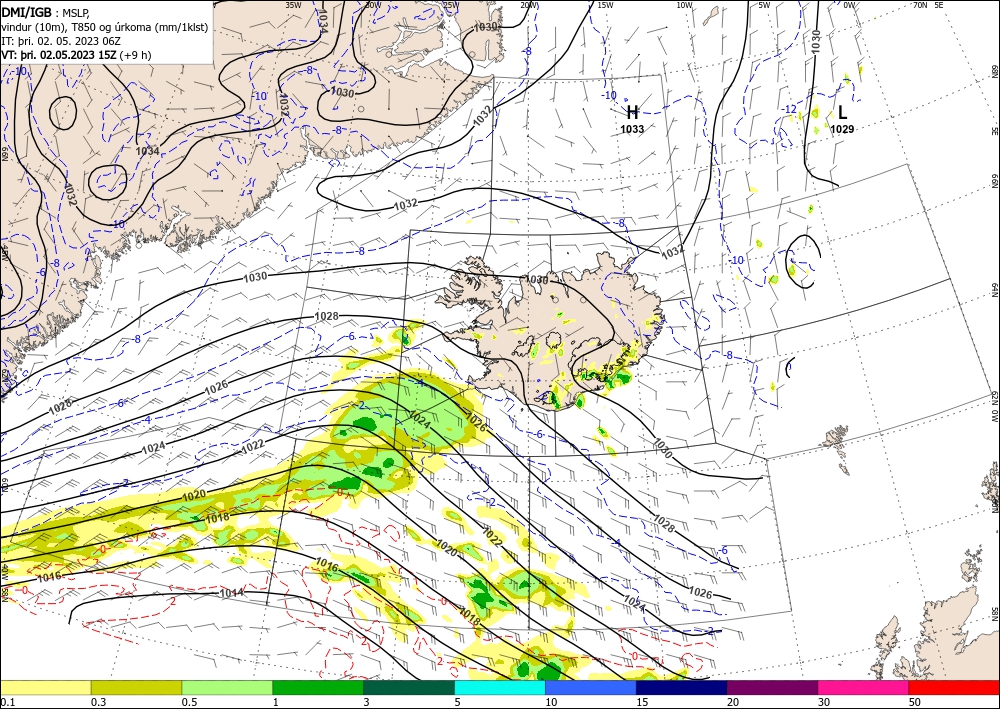
Task: Pick the blue 10–15 legend swatch
Action: (591, 687)
